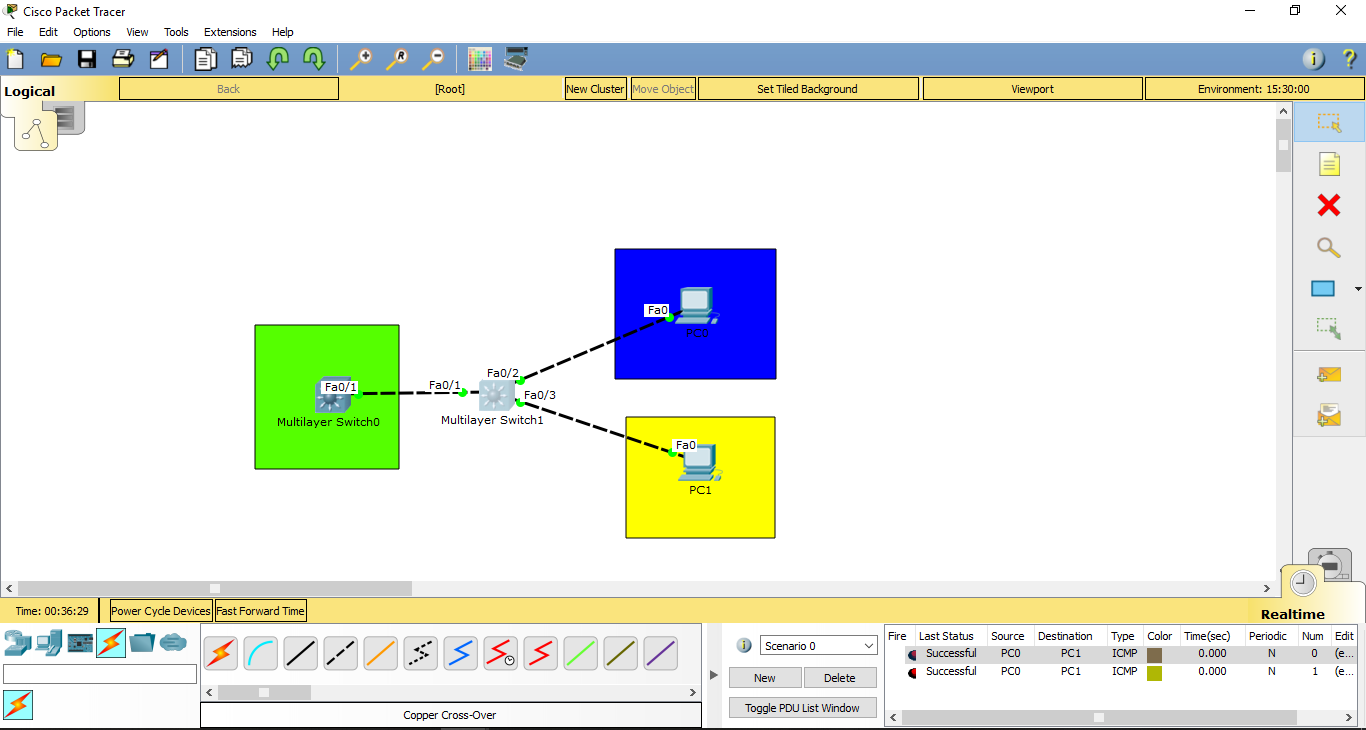Choose the Select tool in right panel
Image resolution: width=1366 pixels, height=730 pixels.
[x=1328, y=122]
